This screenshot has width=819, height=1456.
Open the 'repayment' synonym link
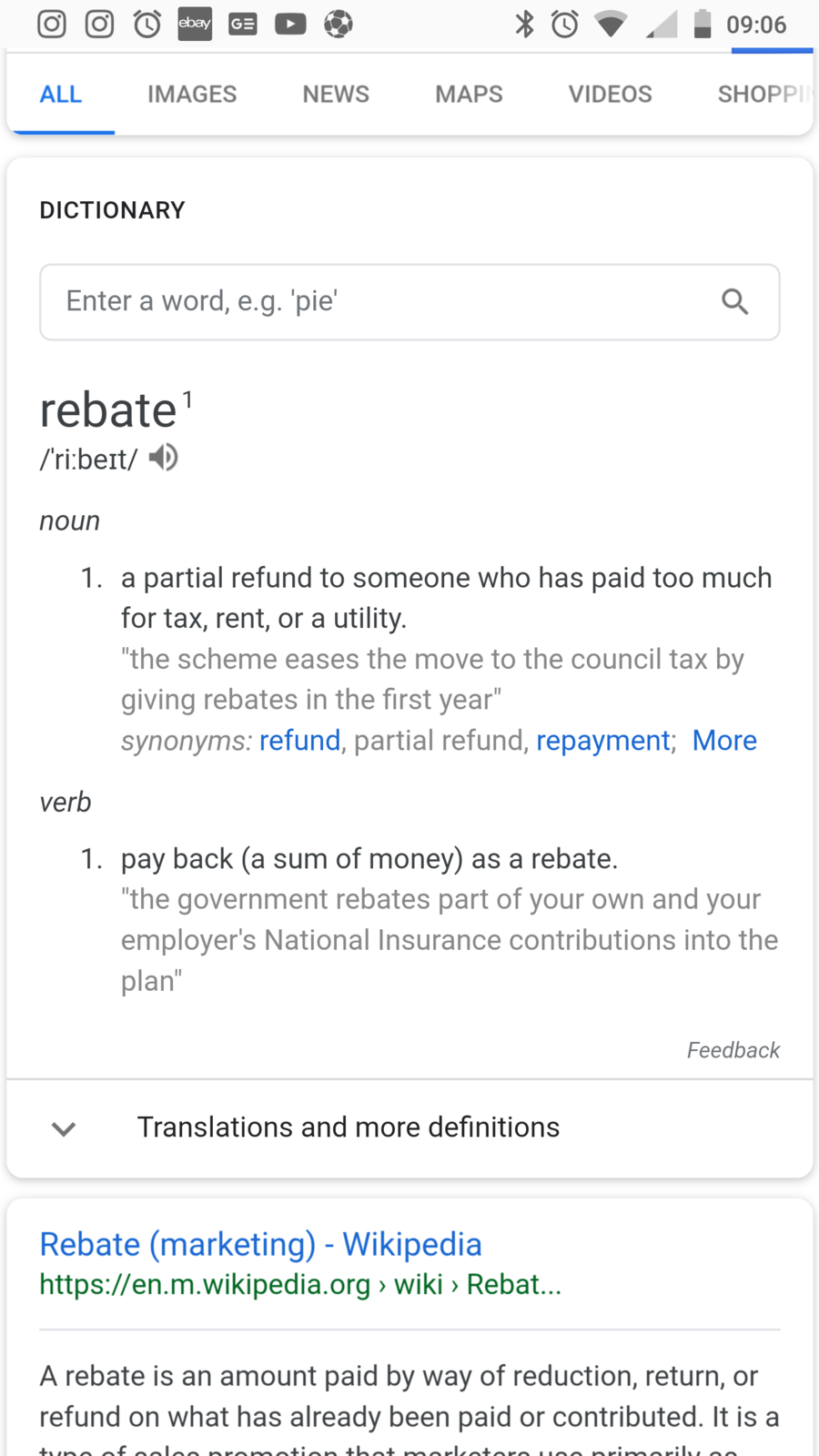603,741
